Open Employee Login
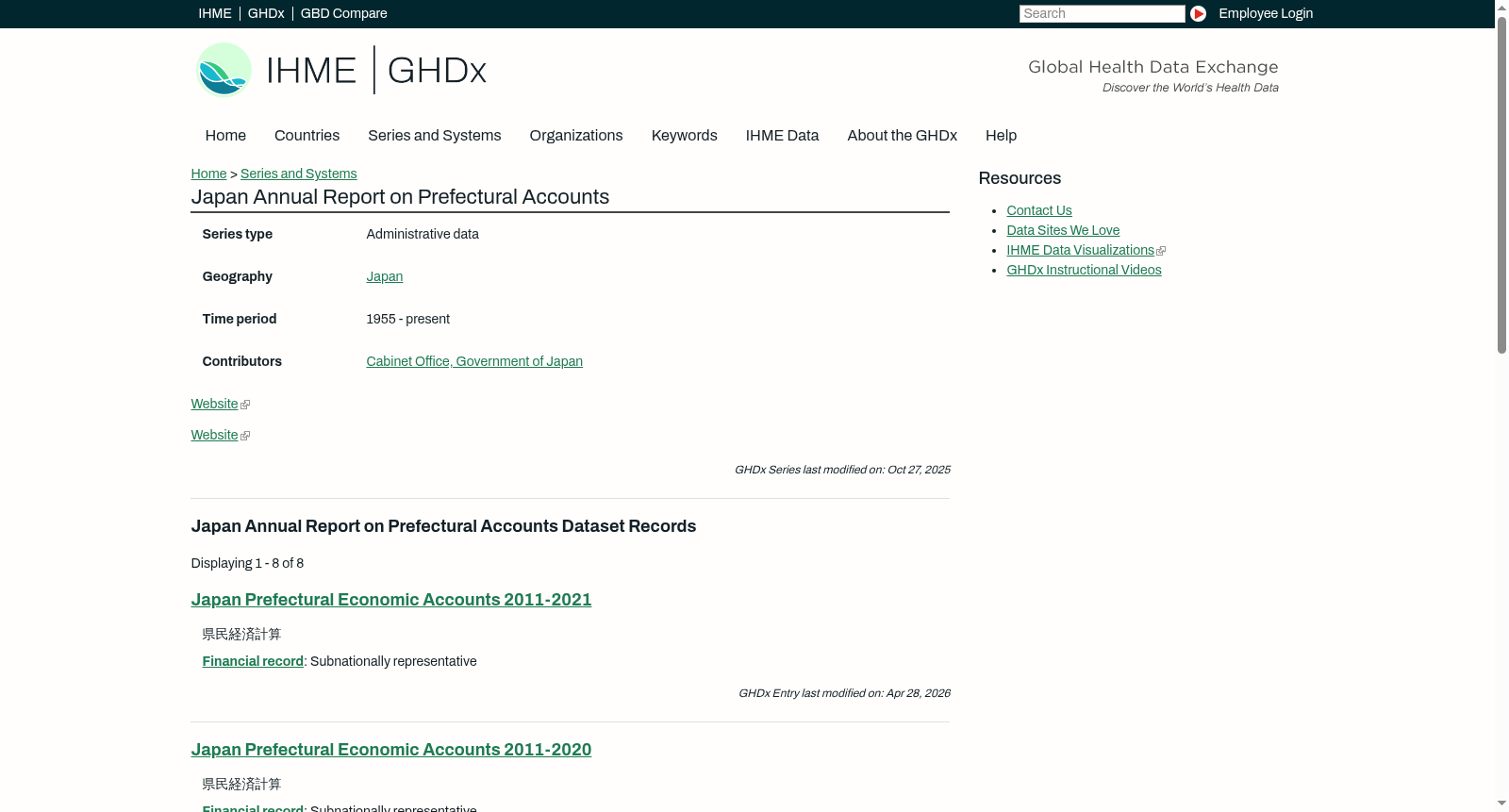1509x812 pixels. tap(1266, 13)
